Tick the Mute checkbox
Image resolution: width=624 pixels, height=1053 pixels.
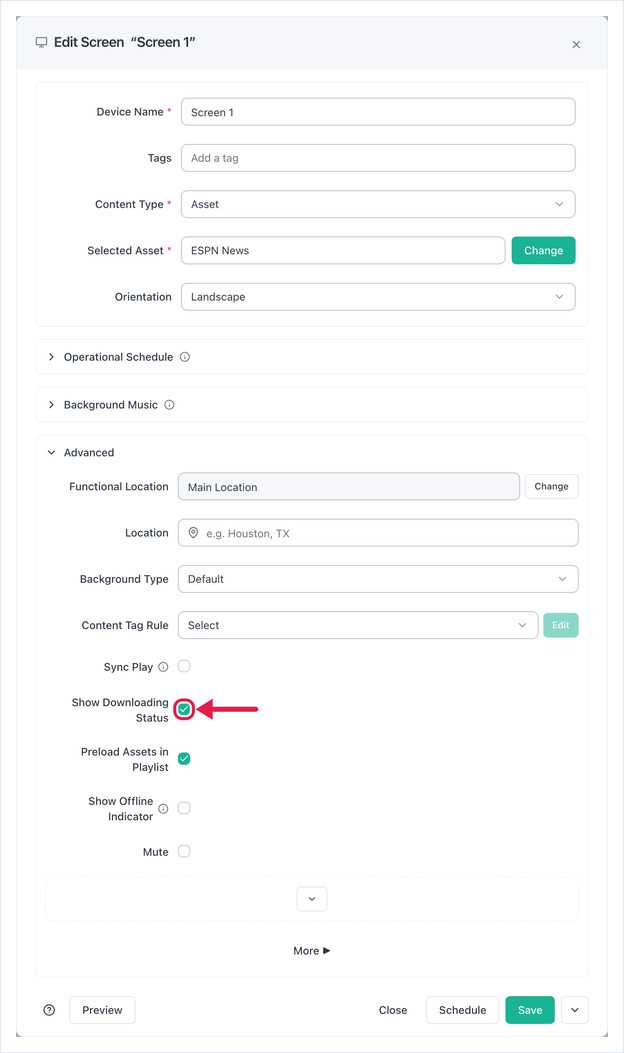184,852
